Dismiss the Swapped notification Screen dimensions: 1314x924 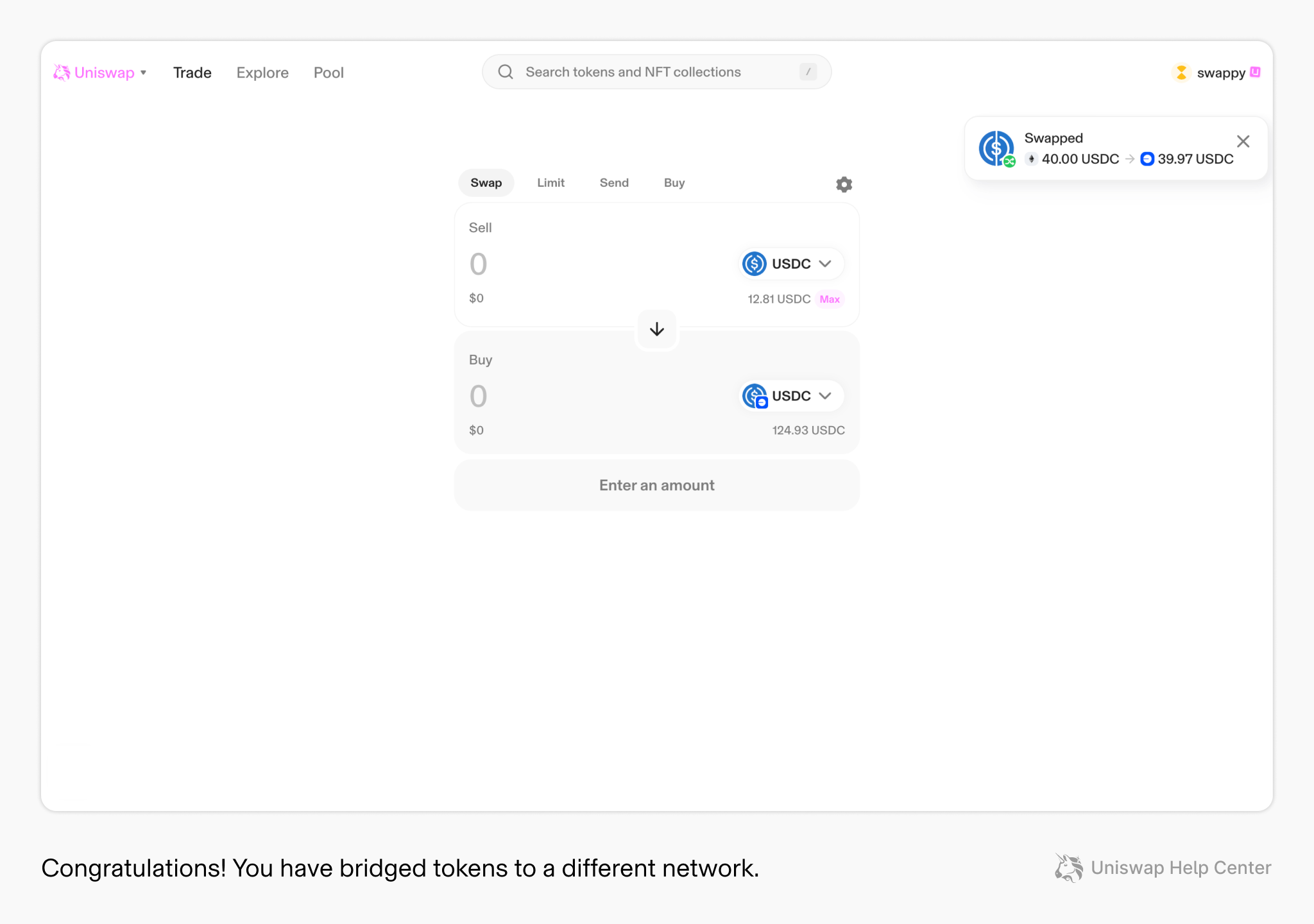(1243, 141)
